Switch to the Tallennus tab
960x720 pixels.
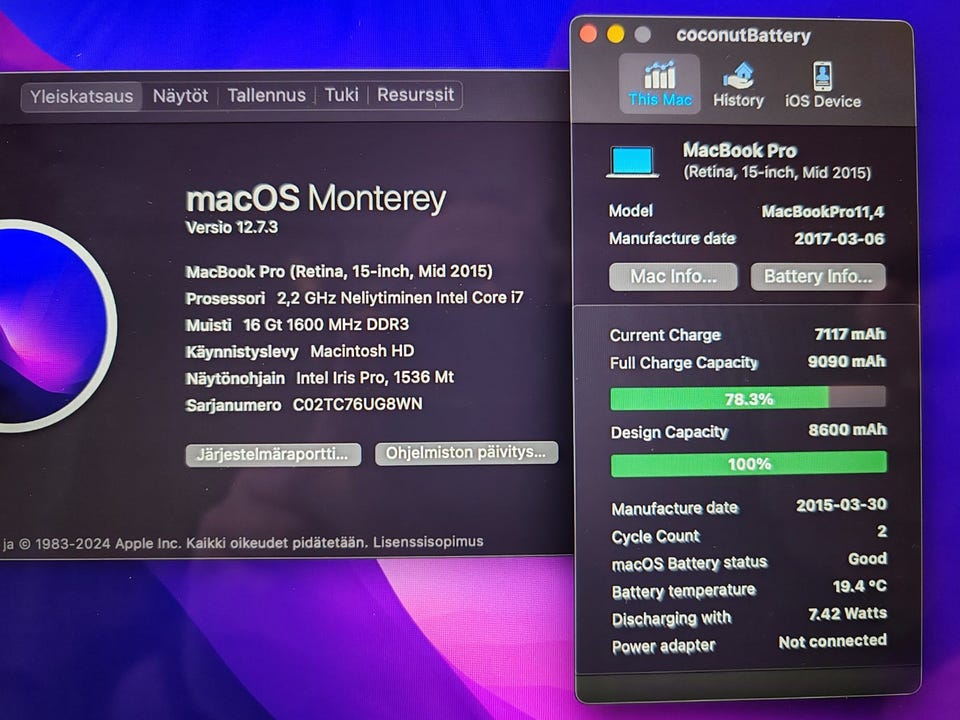point(266,96)
